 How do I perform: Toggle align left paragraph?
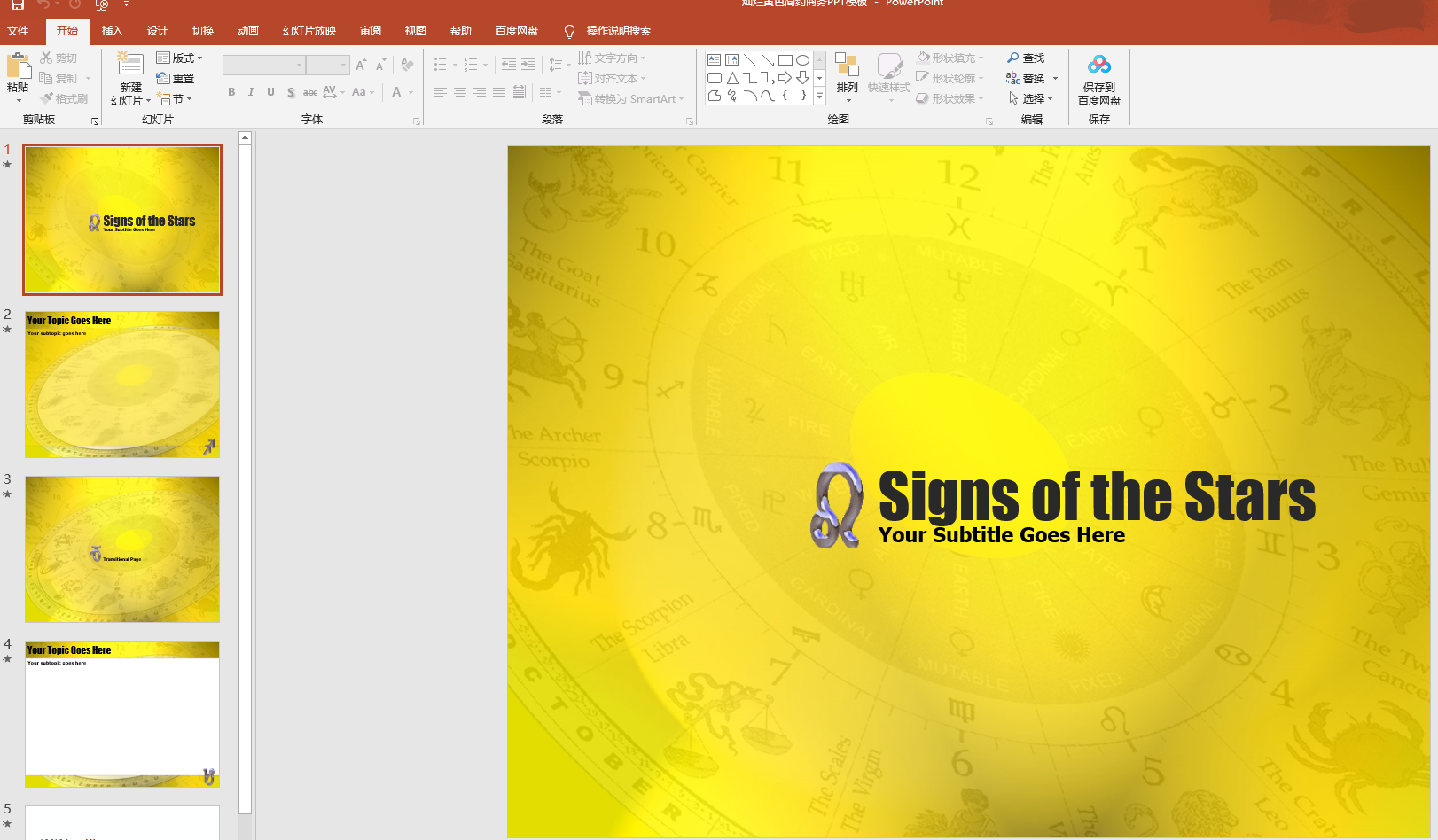tap(441, 92)
